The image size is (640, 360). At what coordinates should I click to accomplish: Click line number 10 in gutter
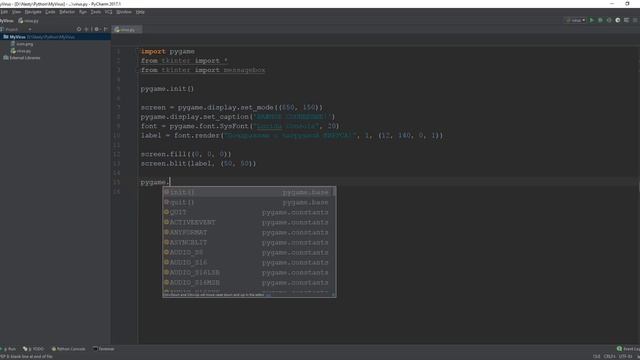pos(117,136)
